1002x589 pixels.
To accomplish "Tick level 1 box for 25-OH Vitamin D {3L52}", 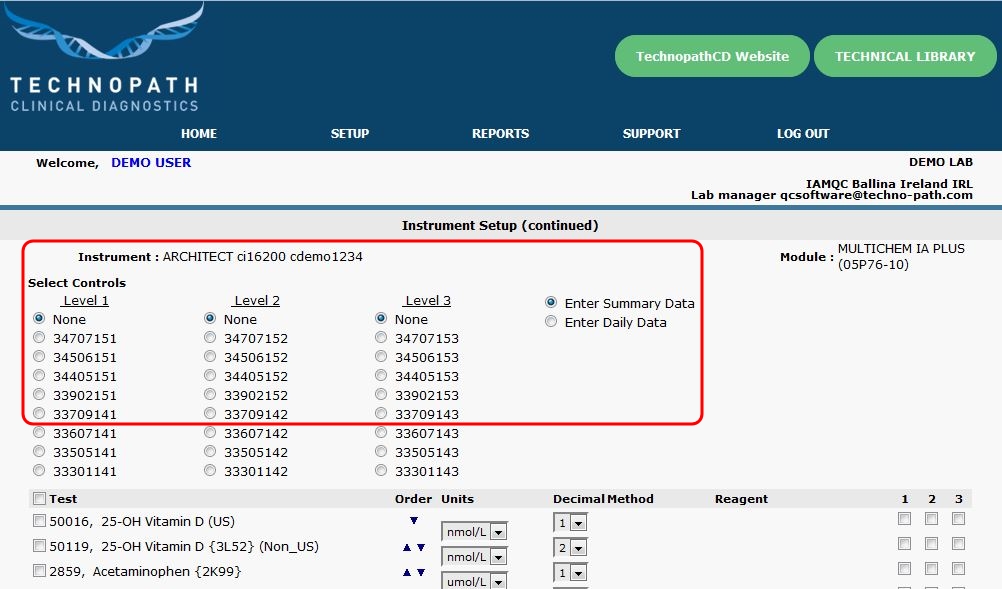I will point(904,544).
